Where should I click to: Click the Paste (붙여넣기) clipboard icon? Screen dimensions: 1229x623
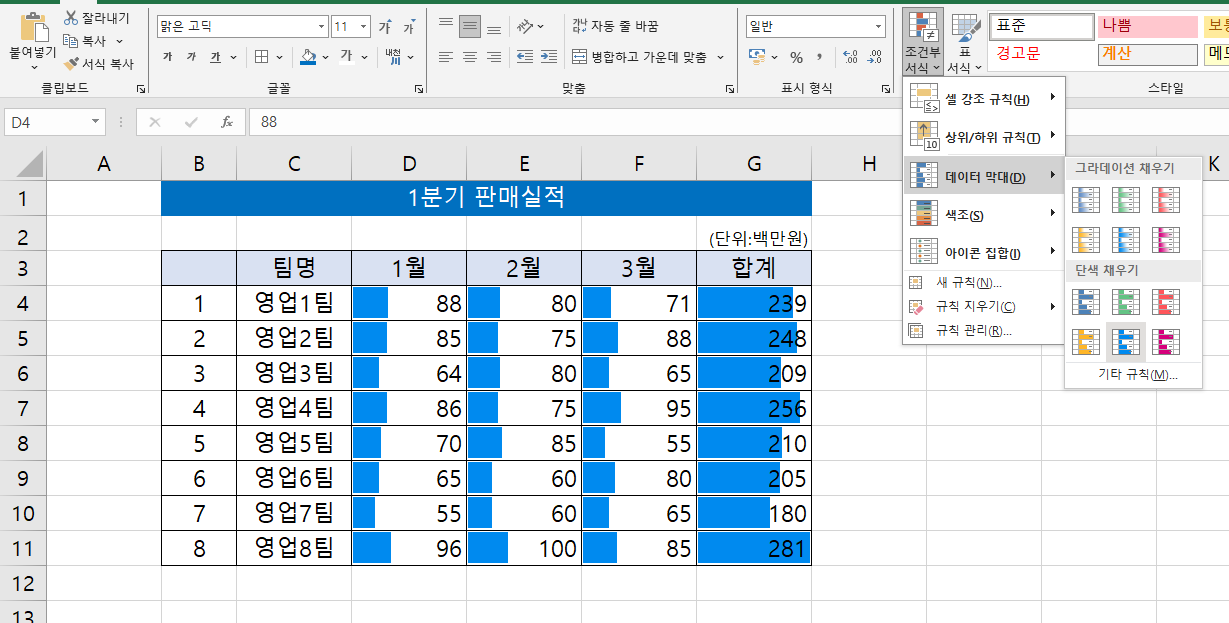click(34, 28)
